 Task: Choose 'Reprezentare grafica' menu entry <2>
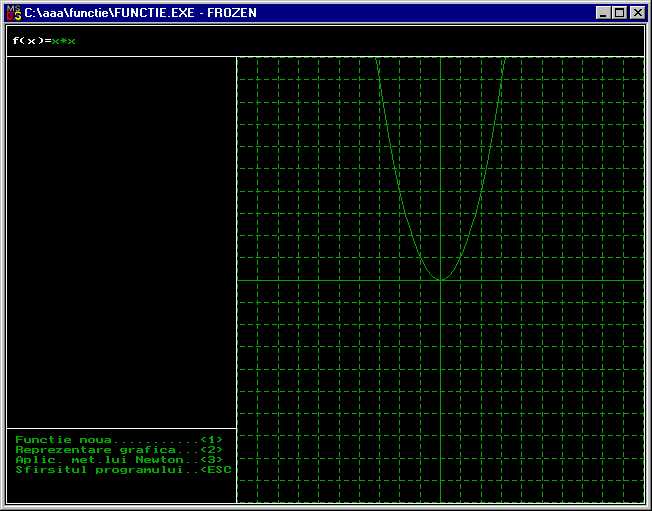pyautogui.click(x=119, y=449)
